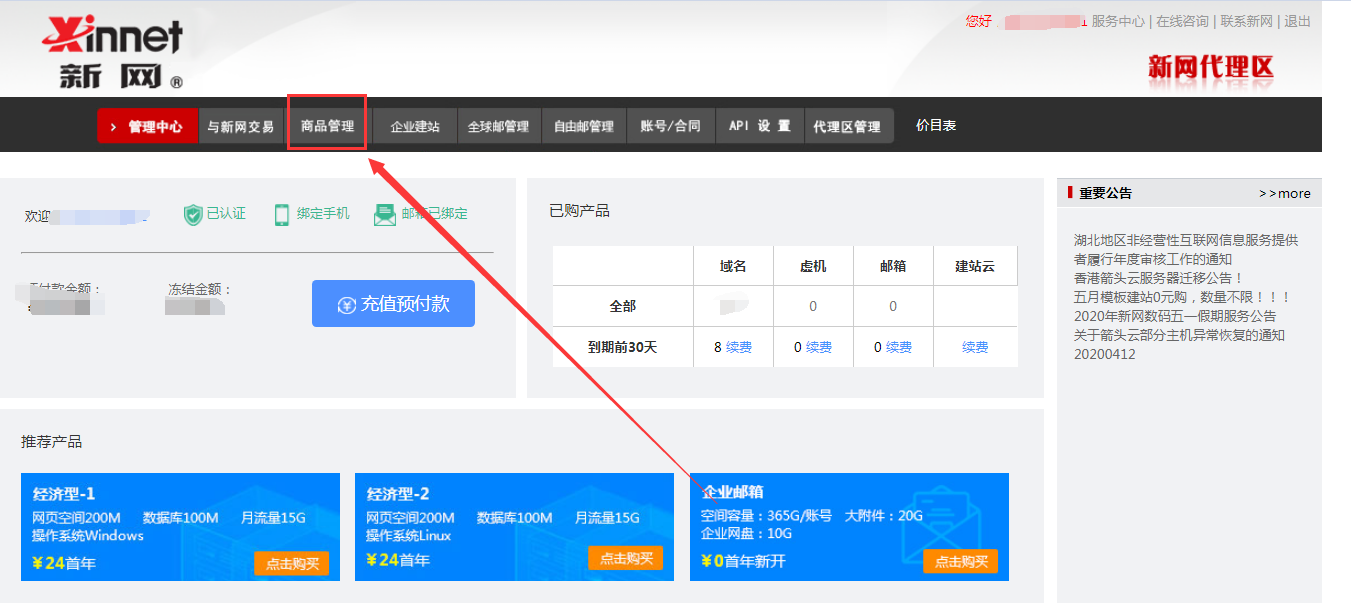Click 点击购买 on 经济型-1 plan

[x=291, y=563]
